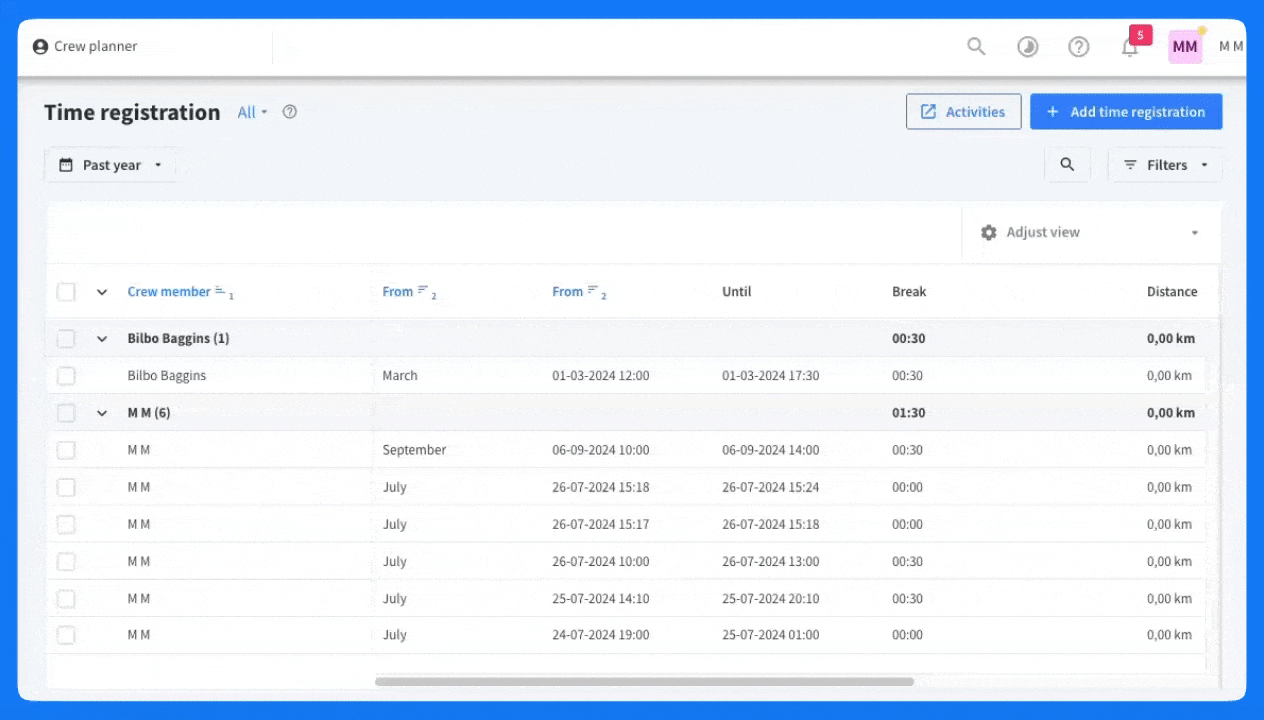Open the MM user avatar menu
The height and width of the screenshot is (720, 1264).
tap(1185, 47)
